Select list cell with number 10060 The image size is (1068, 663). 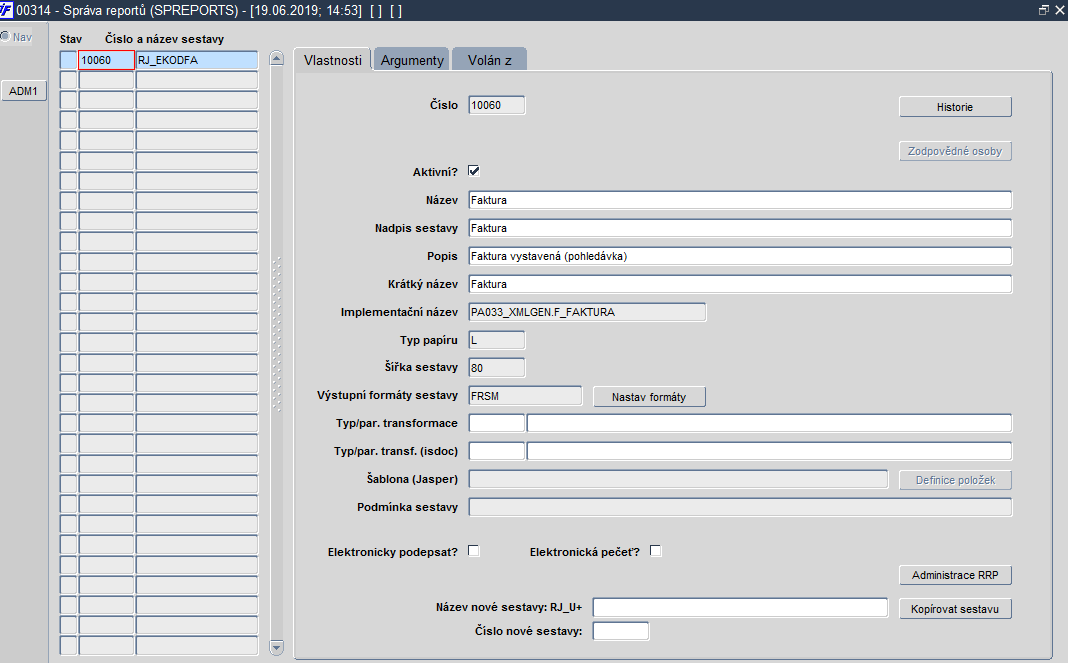[106, 60]
